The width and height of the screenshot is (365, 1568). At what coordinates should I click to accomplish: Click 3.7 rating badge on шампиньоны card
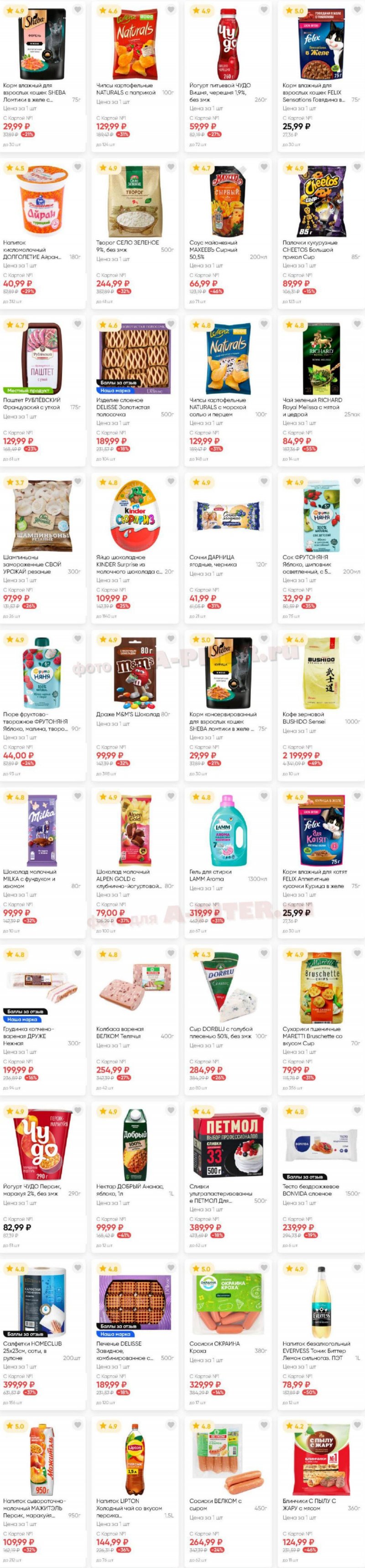14,482
